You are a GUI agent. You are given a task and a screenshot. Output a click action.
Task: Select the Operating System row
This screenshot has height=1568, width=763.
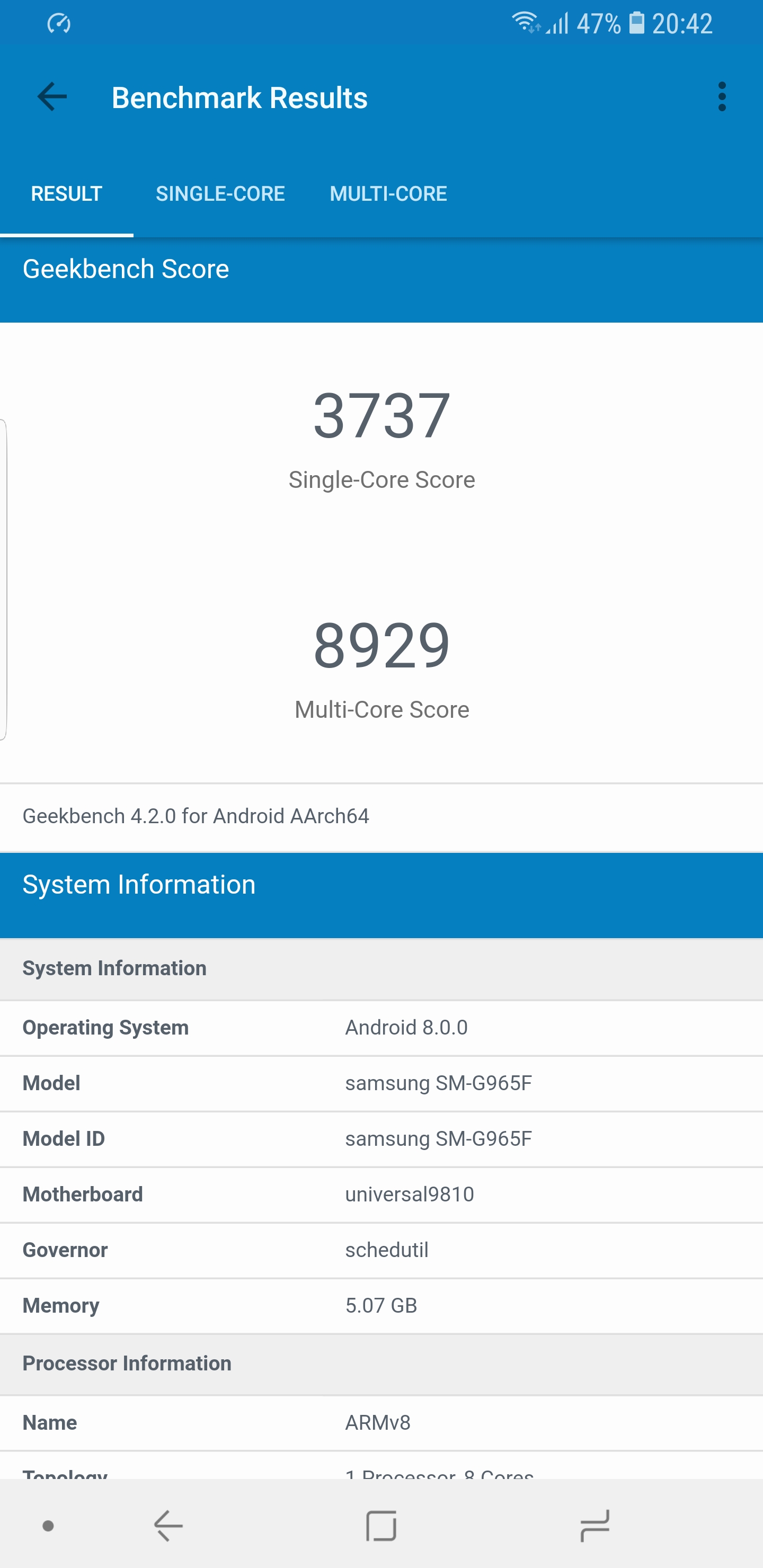[381, 1028]
